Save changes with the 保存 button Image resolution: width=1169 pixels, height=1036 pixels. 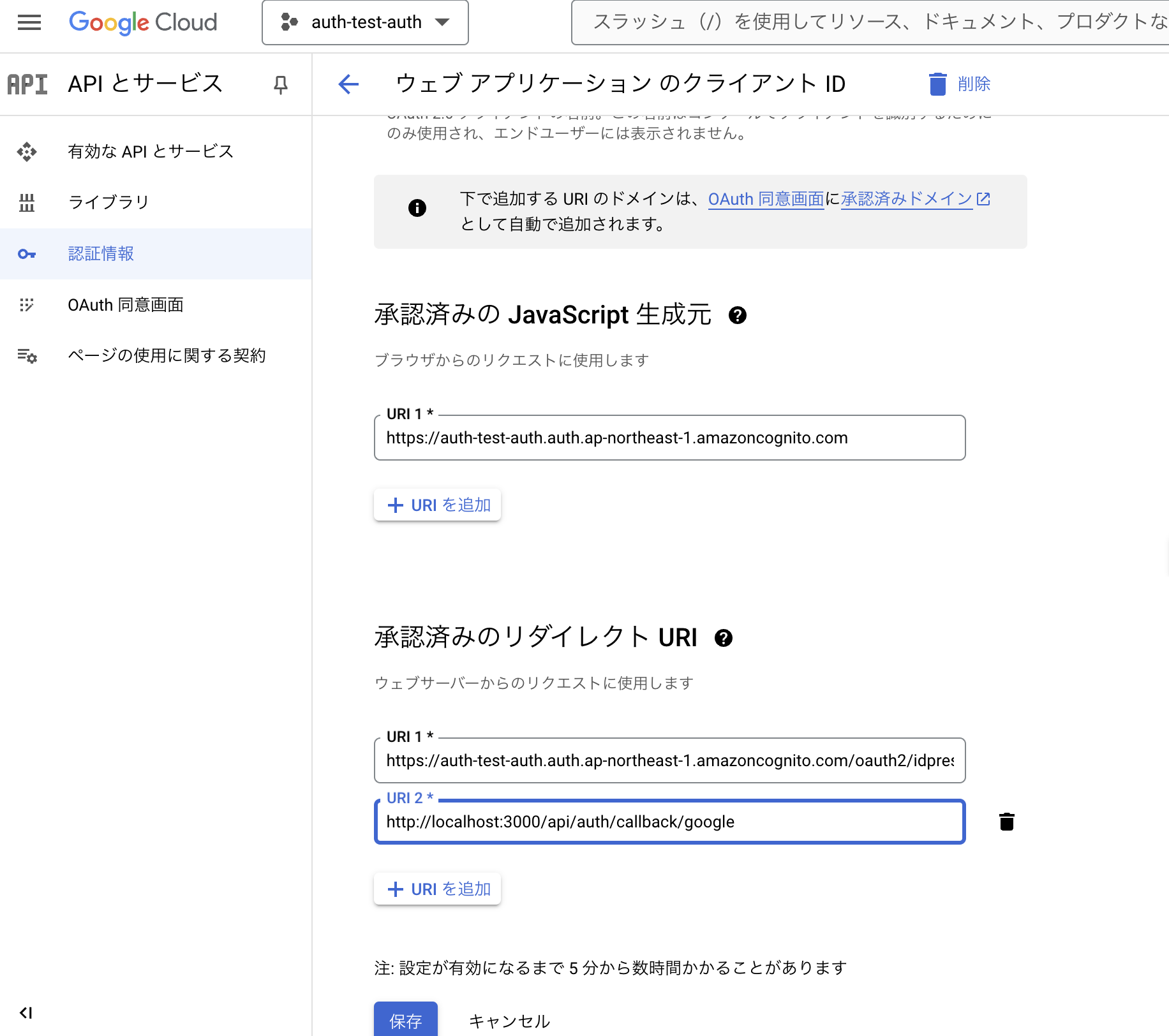click(405, 1019)
